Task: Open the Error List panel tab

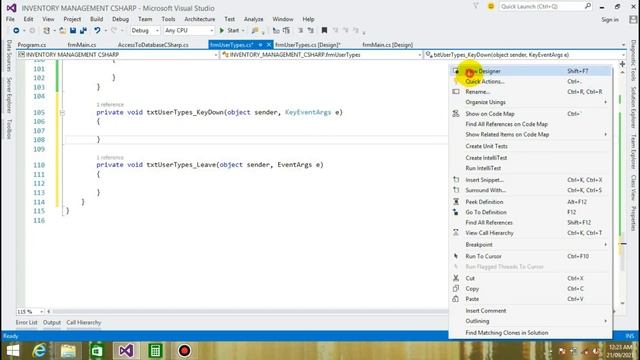Action: click(27, 322)
